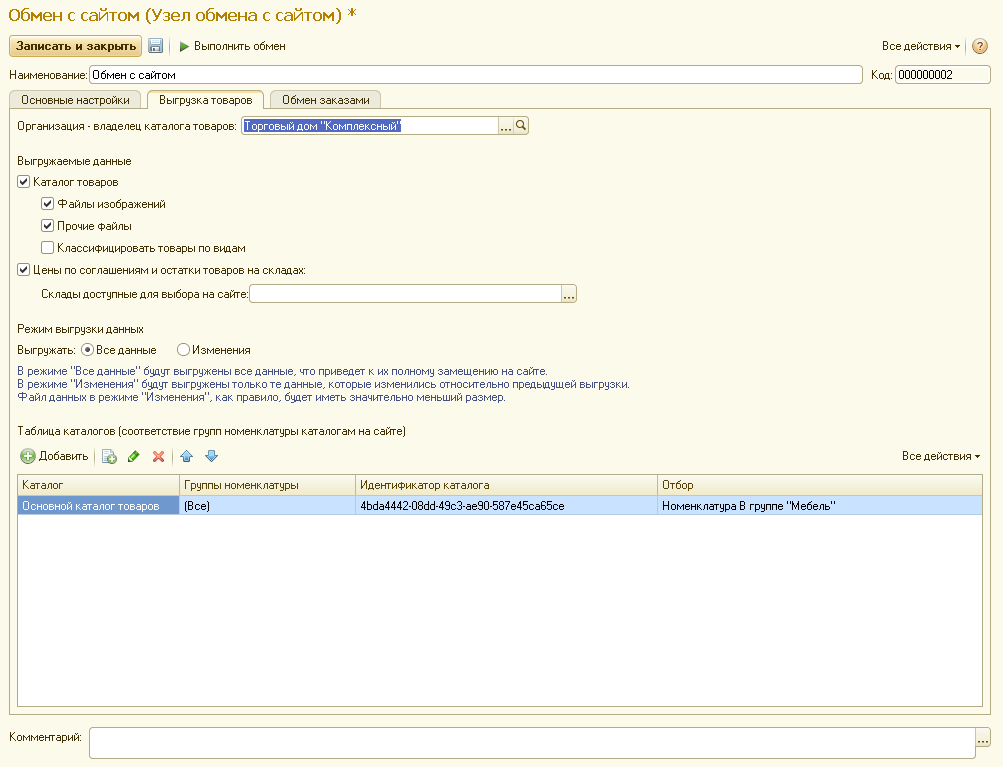Click the save floppy disk icon
Image resolution: width=1003 pixels, height=767 pixels.
click(156, 46)
